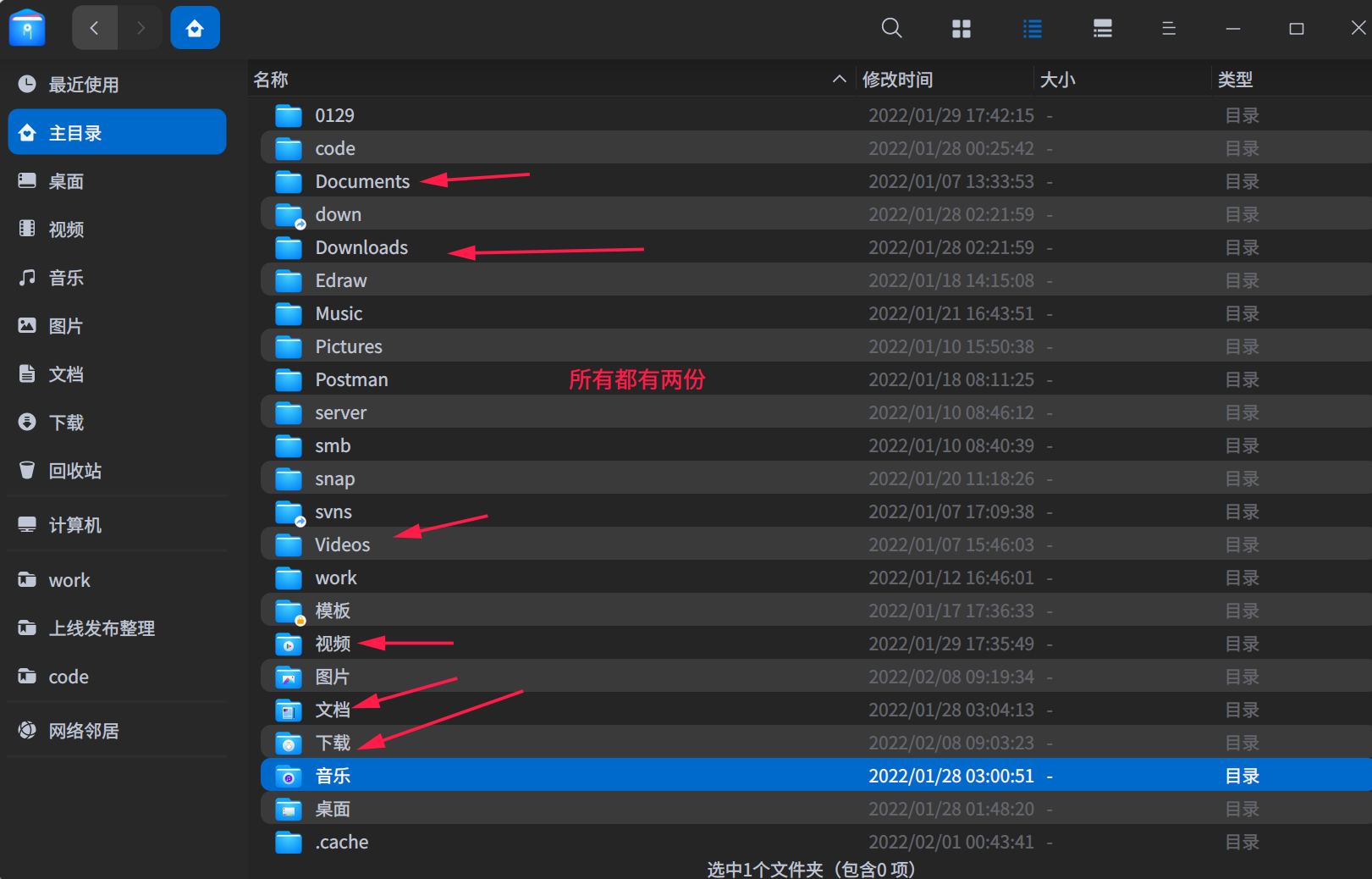Image resolution: width=1372 pixels, height=879 pixels.
Task: Open 最近使用 in the sidebar
Action: click(x=117, y=85)
